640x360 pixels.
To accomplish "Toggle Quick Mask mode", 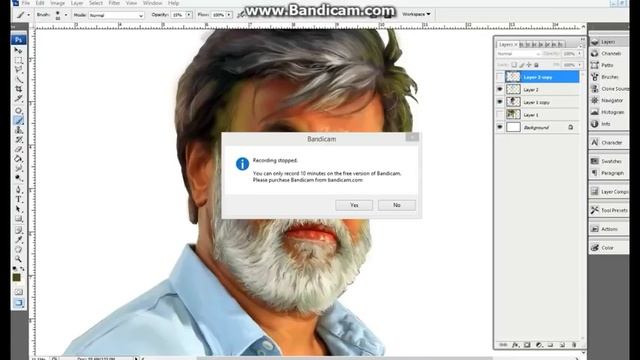I will point(18,292).
